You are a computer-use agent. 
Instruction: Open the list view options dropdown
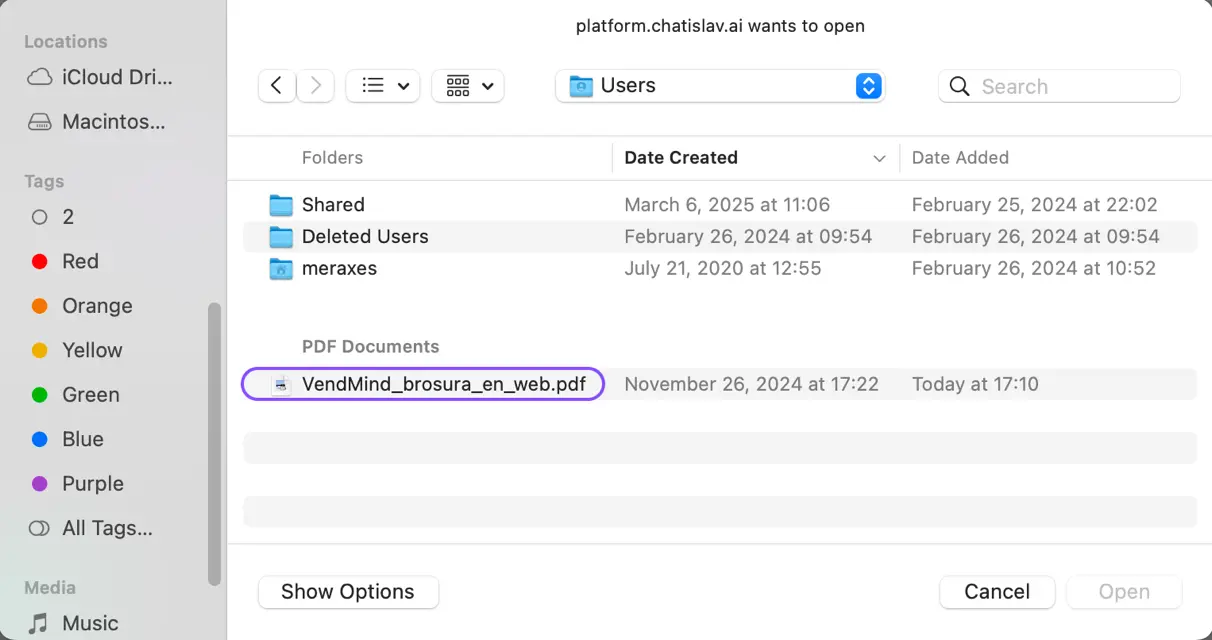point(383,86)
